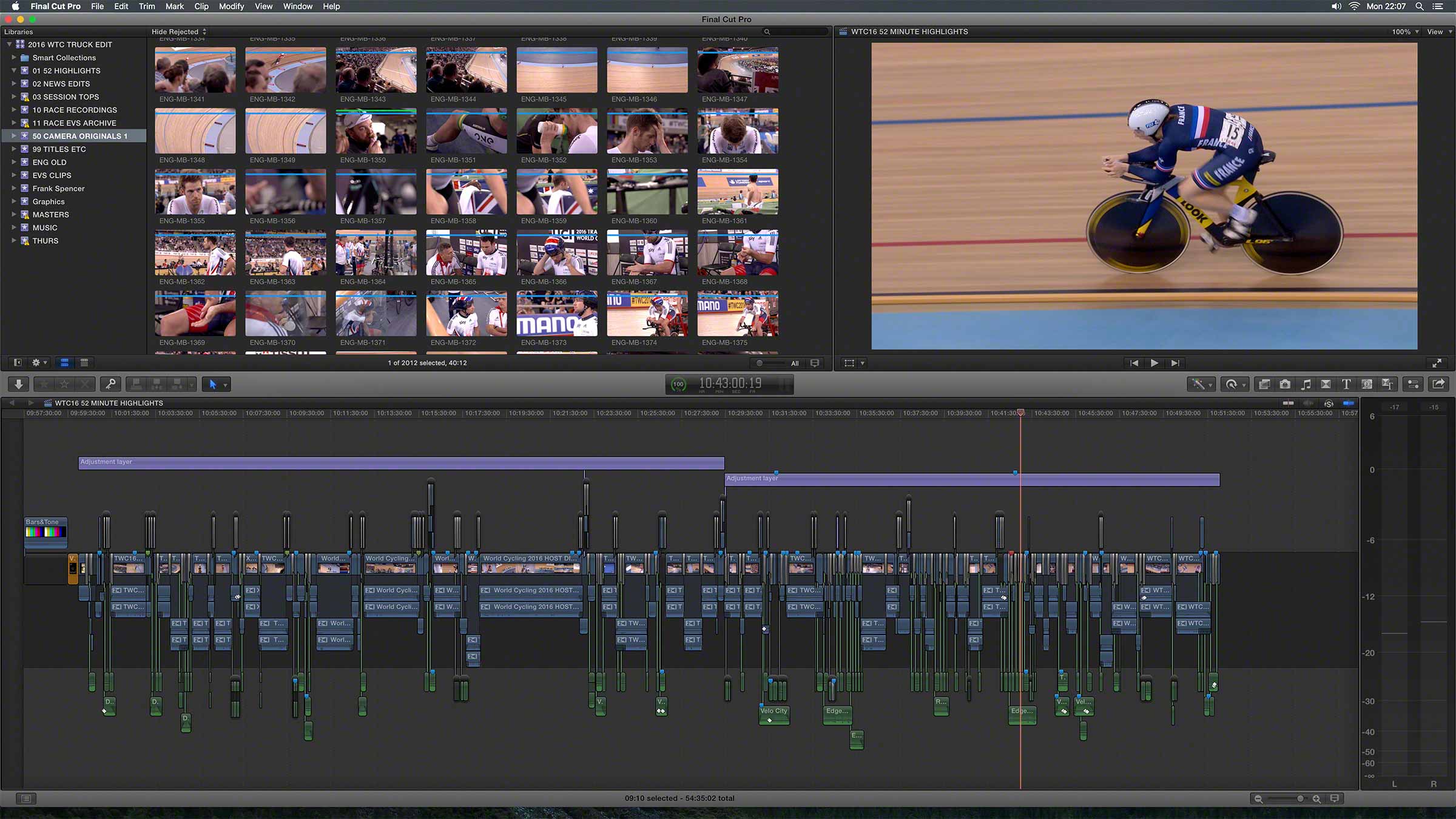1456x819 pixels.
Task: Open the Generators browser
Action: tap(1367, 384)
